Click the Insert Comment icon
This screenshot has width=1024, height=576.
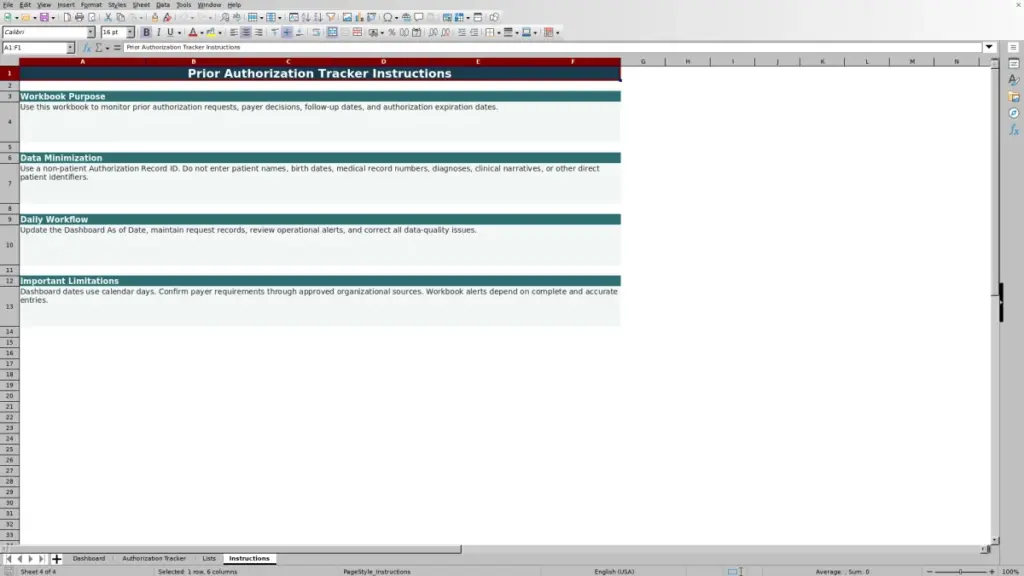pos(419,18)
